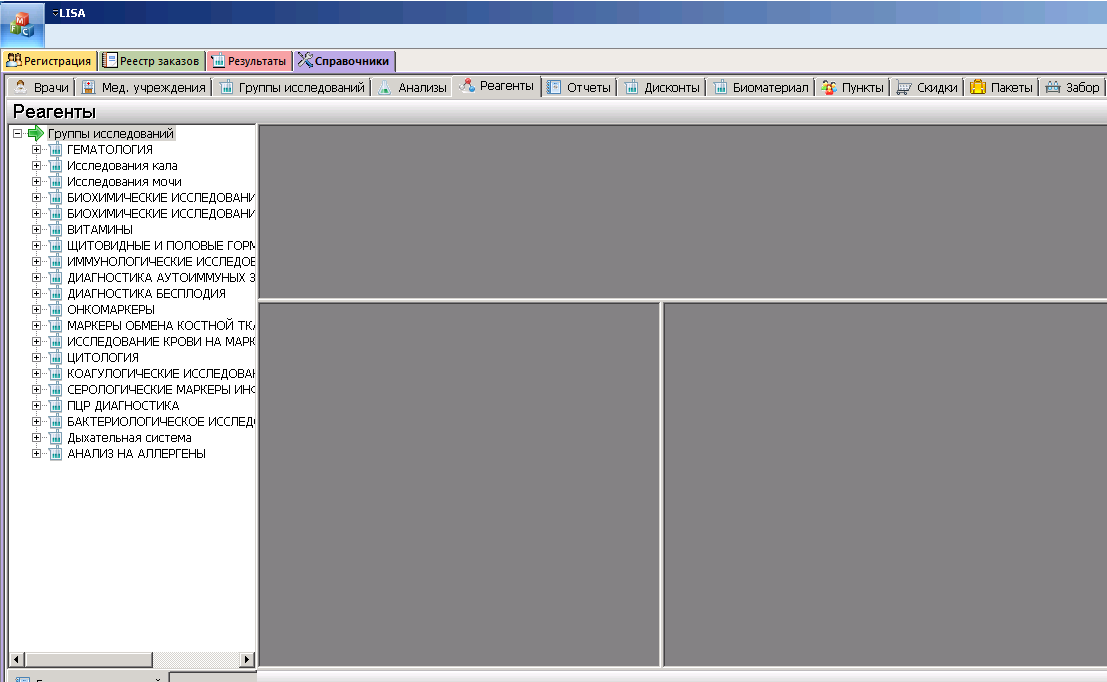This screenshot has width=1107, height=682.
Task: Expand the ПЦР ДИАГНОСТИКА group
Action: click(x=37, y=405)
